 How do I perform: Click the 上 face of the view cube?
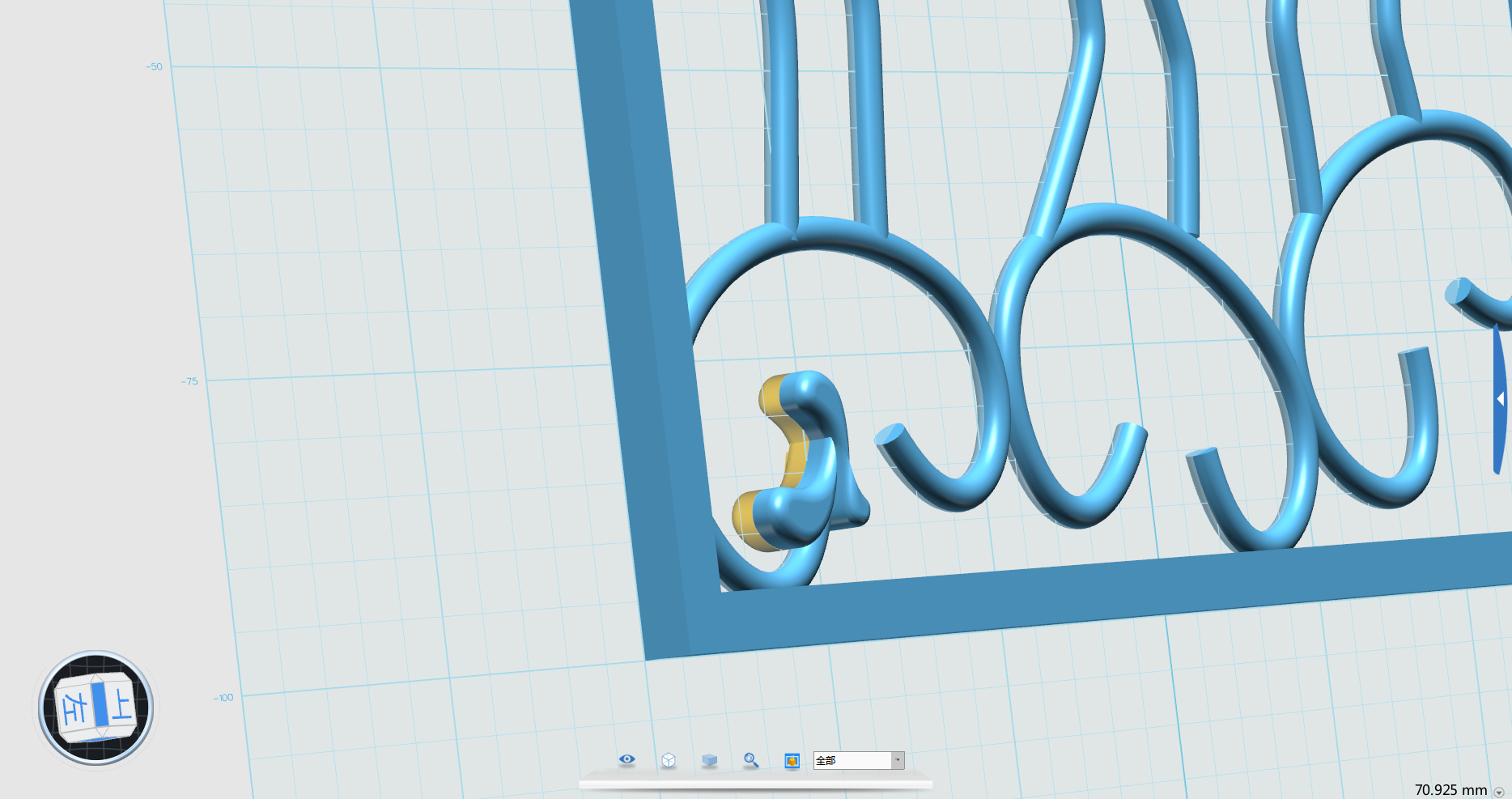point(121,703)
